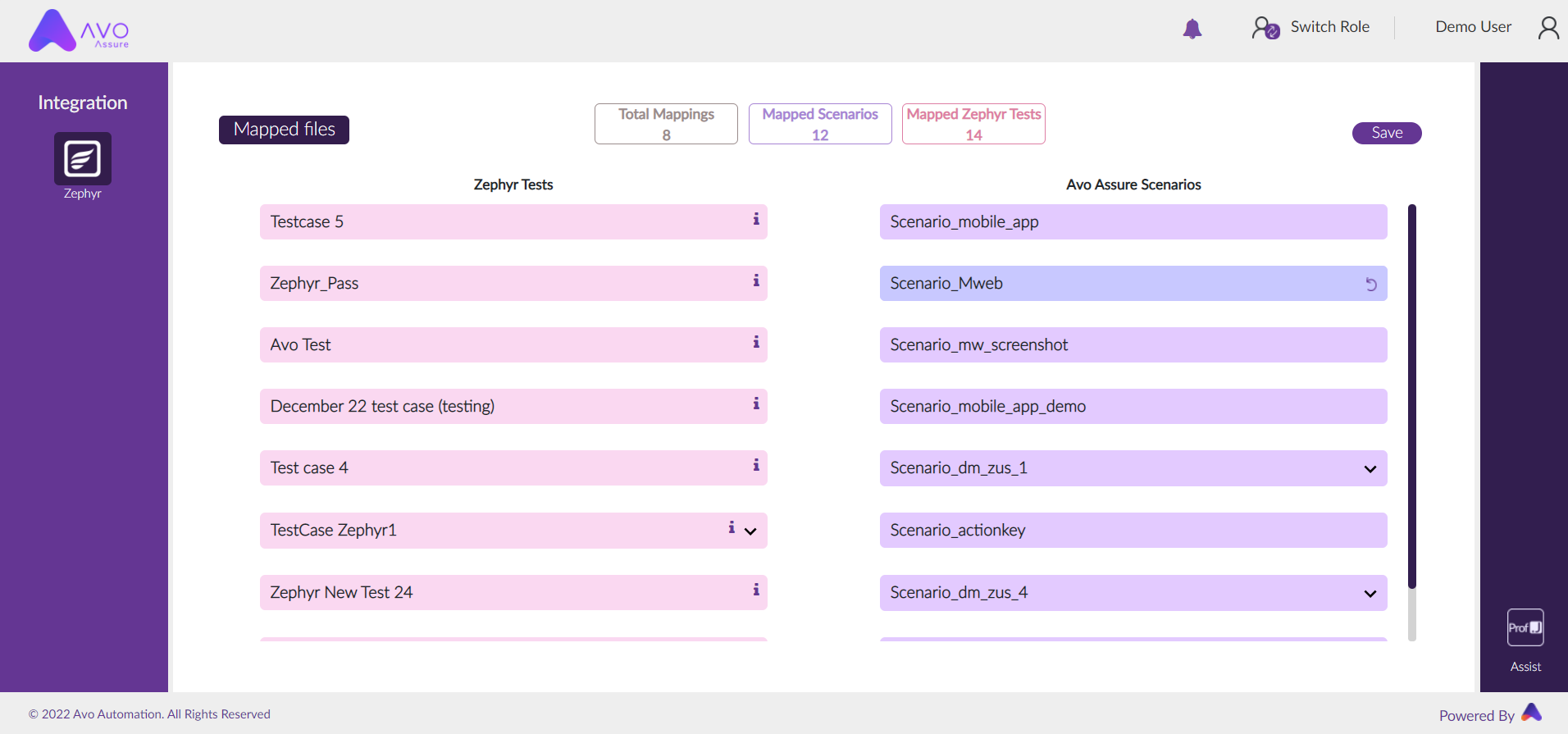The width and height of the screenshot is (1568, 734).
Task: Show info for December 22 test case
Action: click(x=756, y=403)
